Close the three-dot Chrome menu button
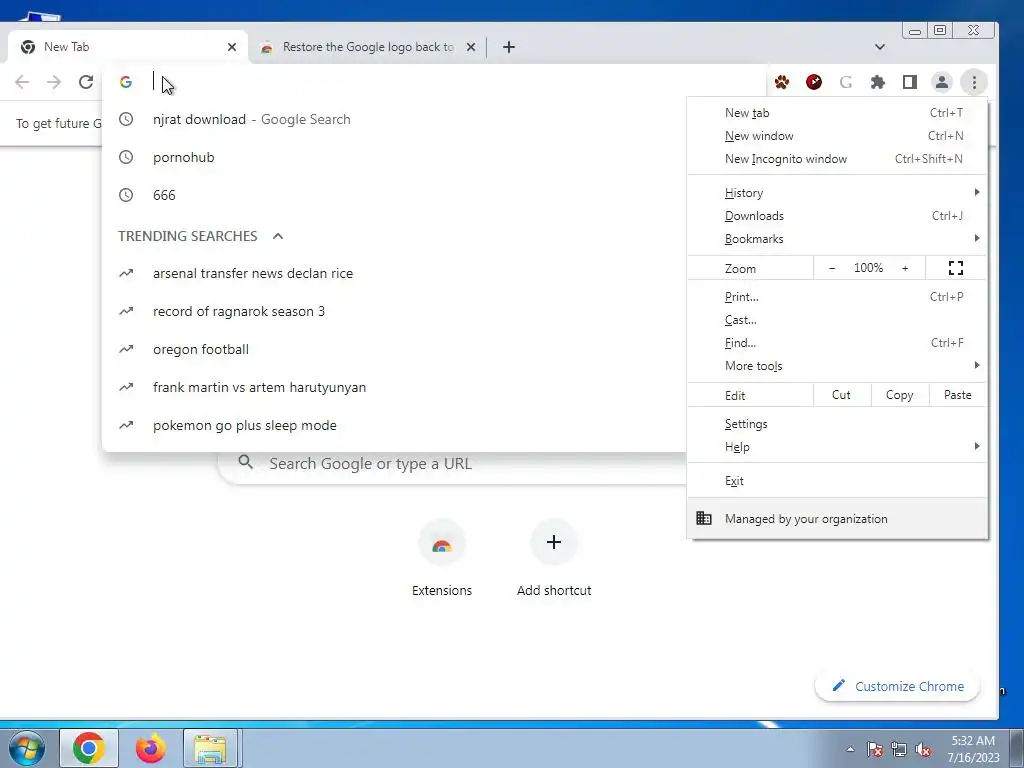Screen dimensions: 1024x768 974,82
